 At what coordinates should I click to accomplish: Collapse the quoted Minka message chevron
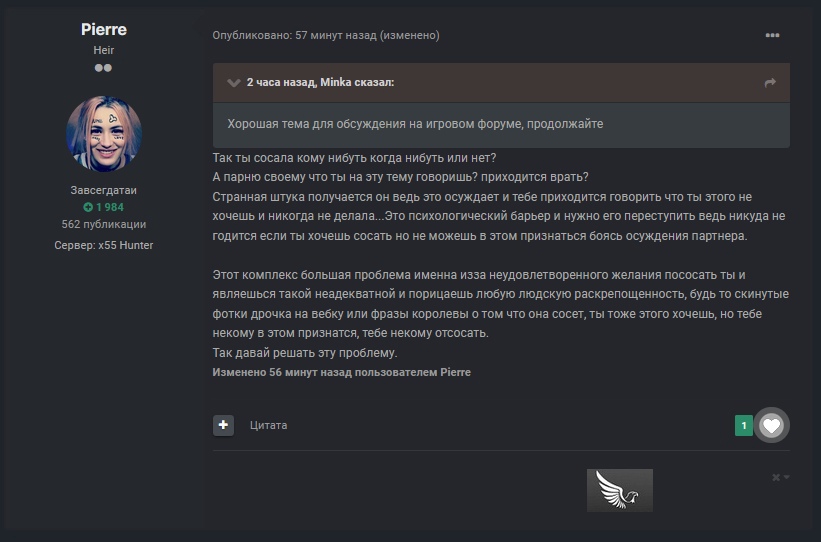coord(233,82)
